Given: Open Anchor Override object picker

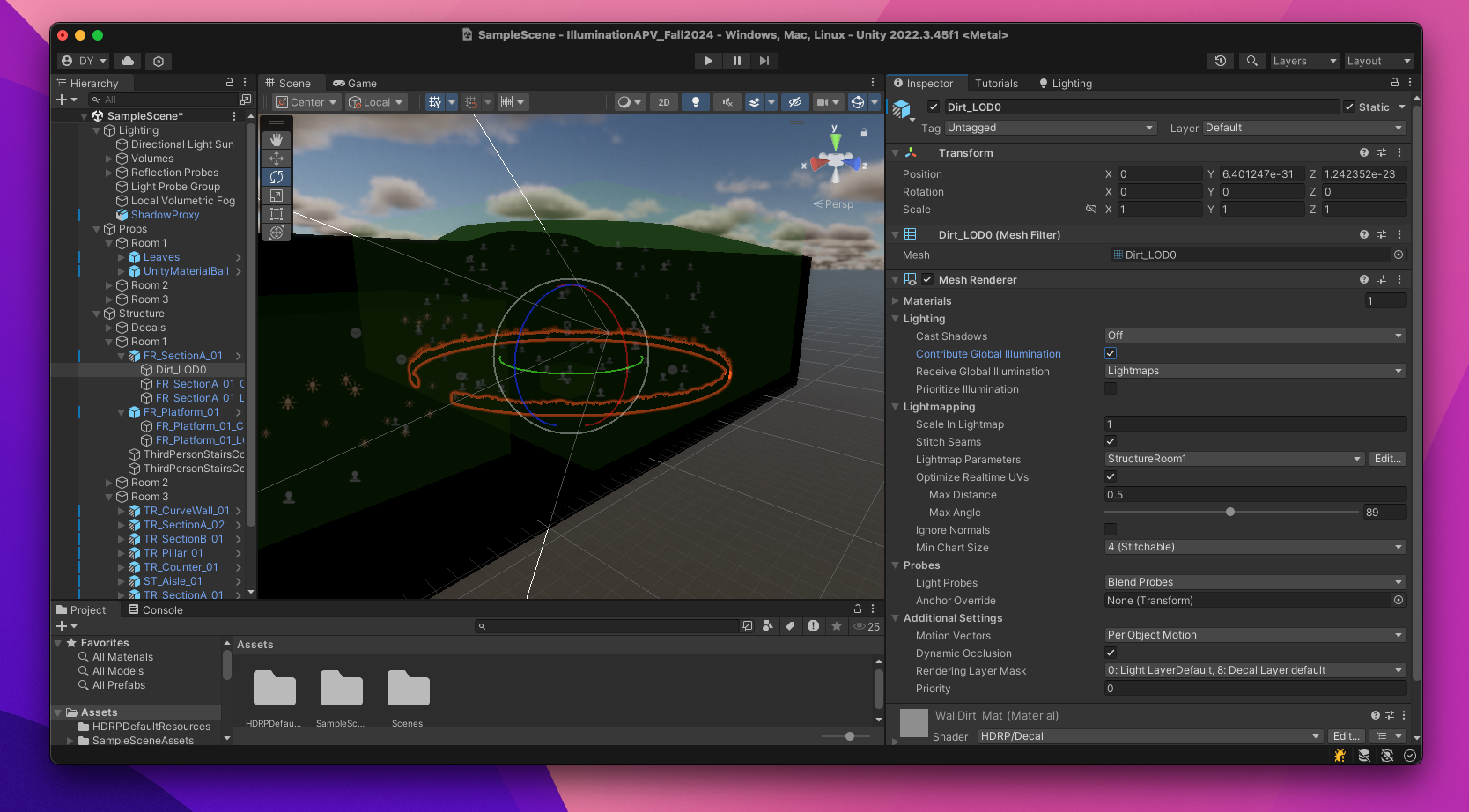Looking at the screenshot, I should pos(1399,600).
